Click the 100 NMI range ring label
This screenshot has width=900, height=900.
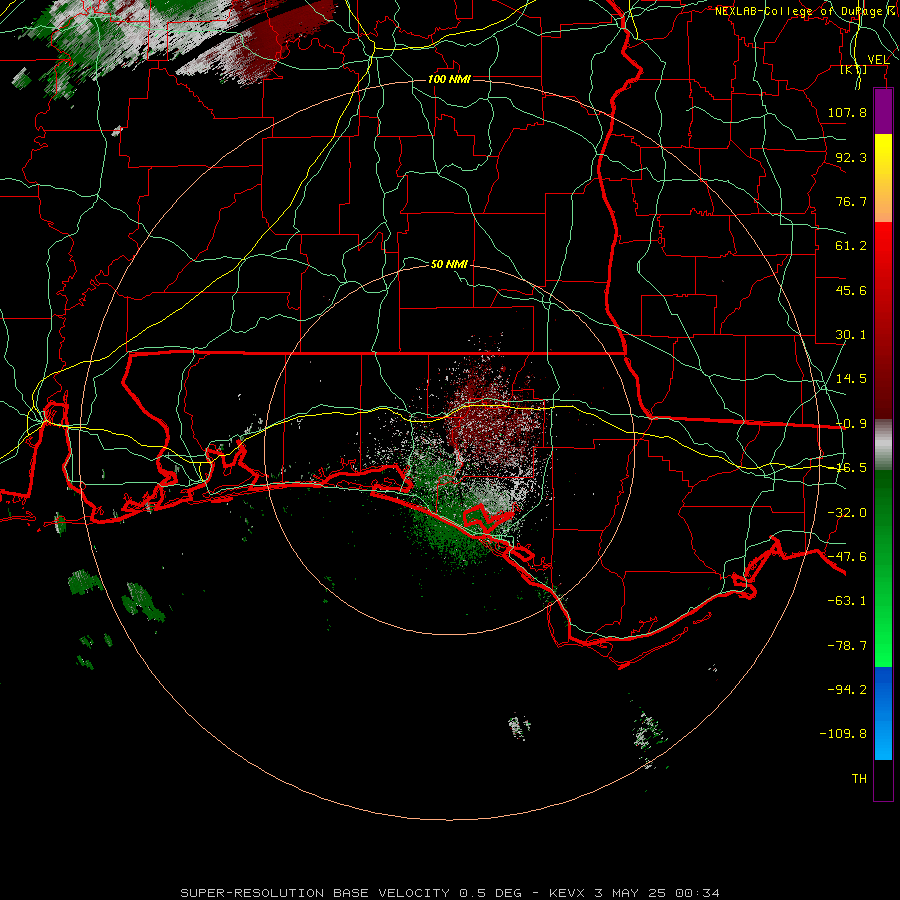point(449,79)
